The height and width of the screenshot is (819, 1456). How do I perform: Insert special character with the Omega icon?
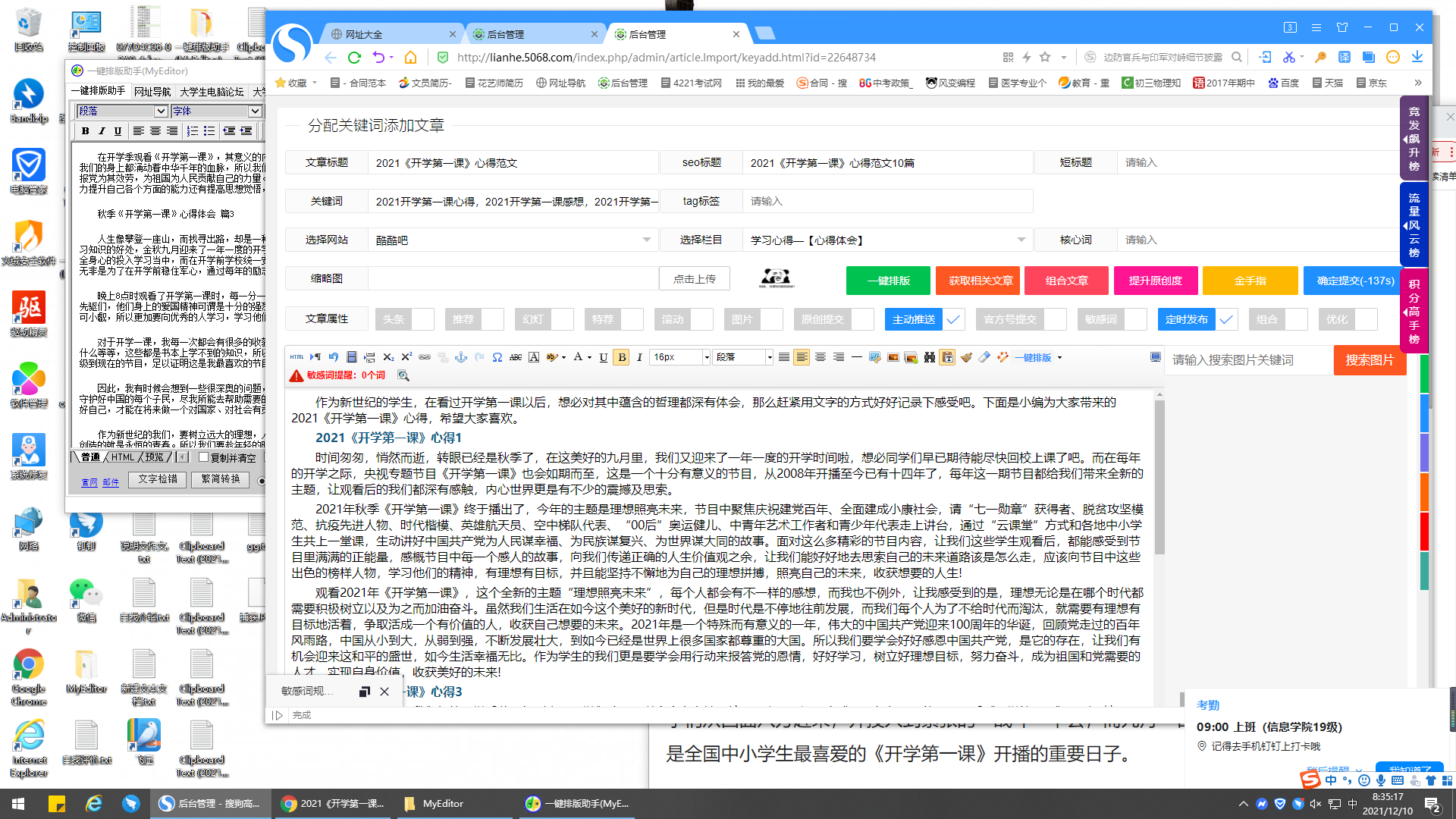tap(497, 357)
